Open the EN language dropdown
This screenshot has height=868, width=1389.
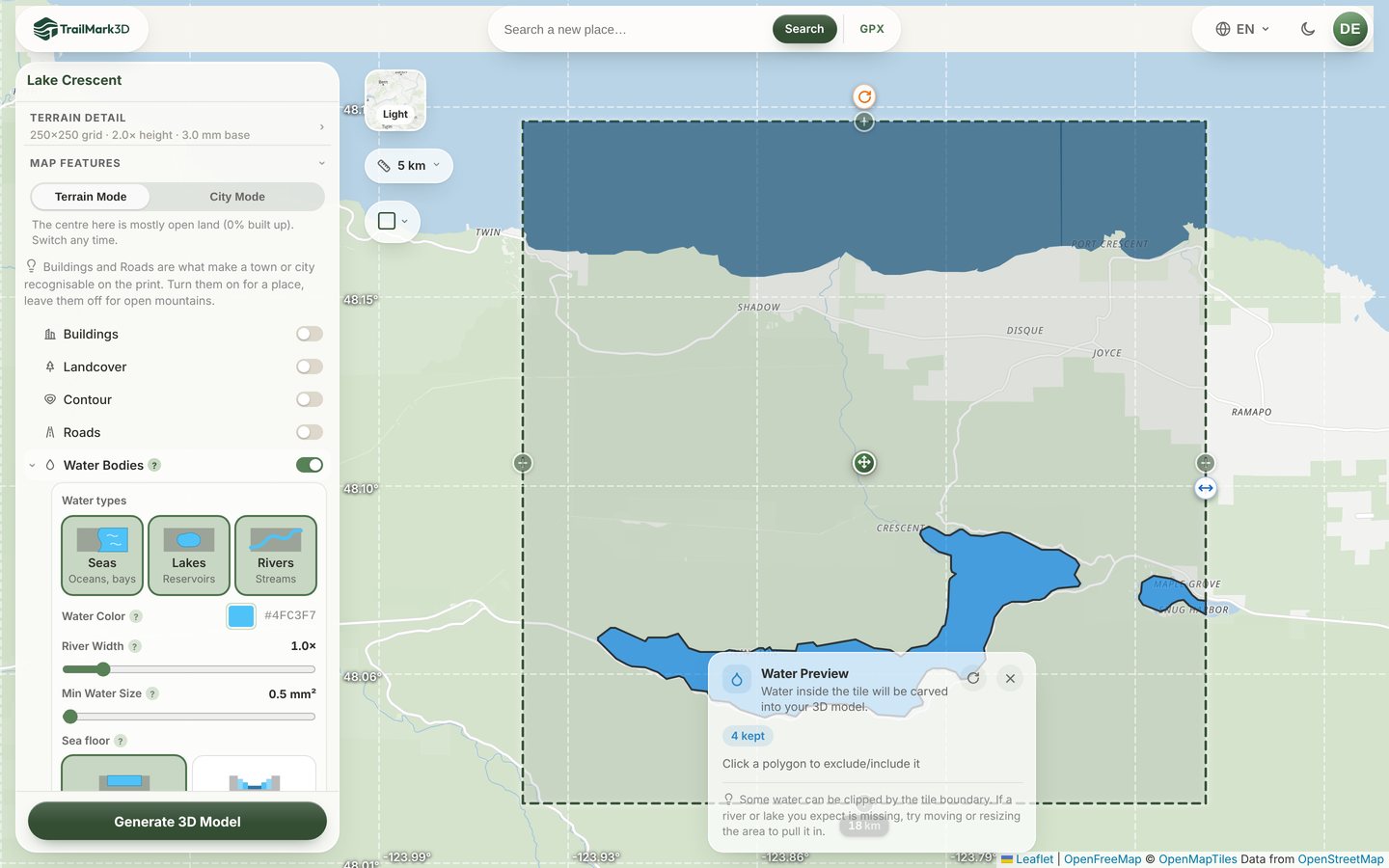pos(1242,29)
